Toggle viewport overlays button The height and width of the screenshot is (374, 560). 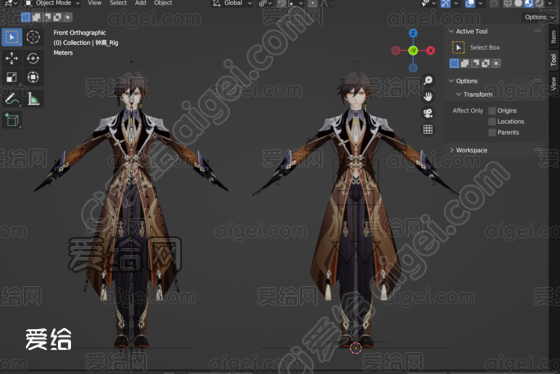coord(470,4)
